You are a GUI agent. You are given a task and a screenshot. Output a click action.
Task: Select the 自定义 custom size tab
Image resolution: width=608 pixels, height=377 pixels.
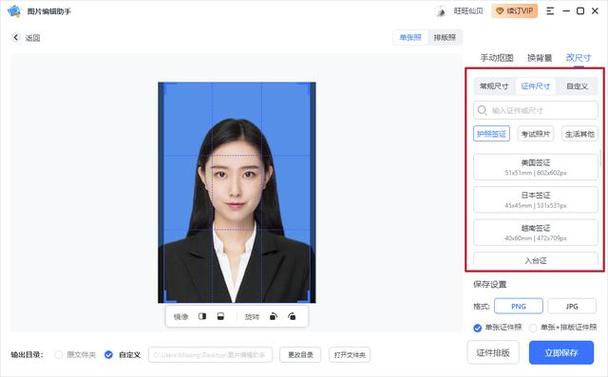(x=577, y=86)
